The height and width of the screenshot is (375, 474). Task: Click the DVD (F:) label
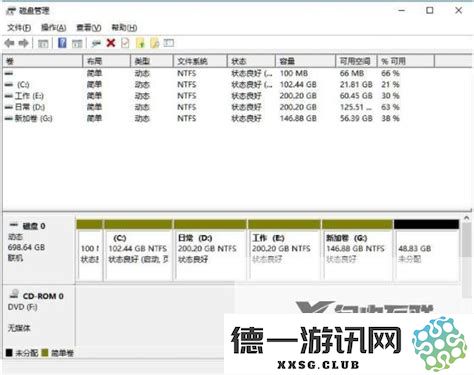pyautogui.click(x=23, y=307)
